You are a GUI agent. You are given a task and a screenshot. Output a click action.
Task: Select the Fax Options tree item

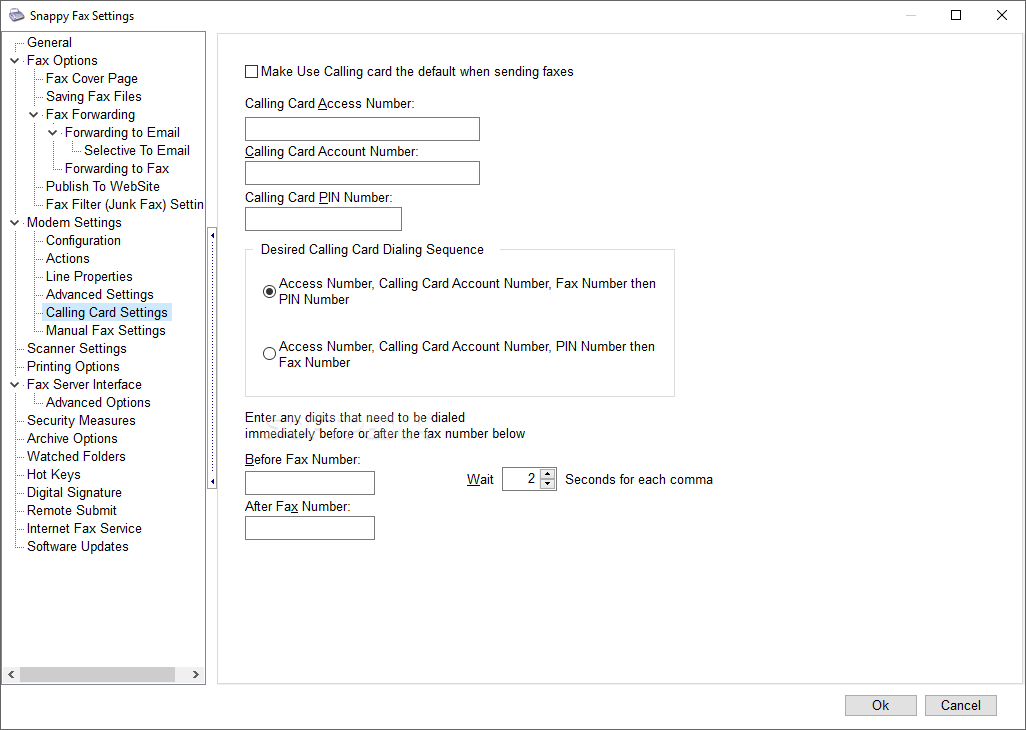(62, 60)
